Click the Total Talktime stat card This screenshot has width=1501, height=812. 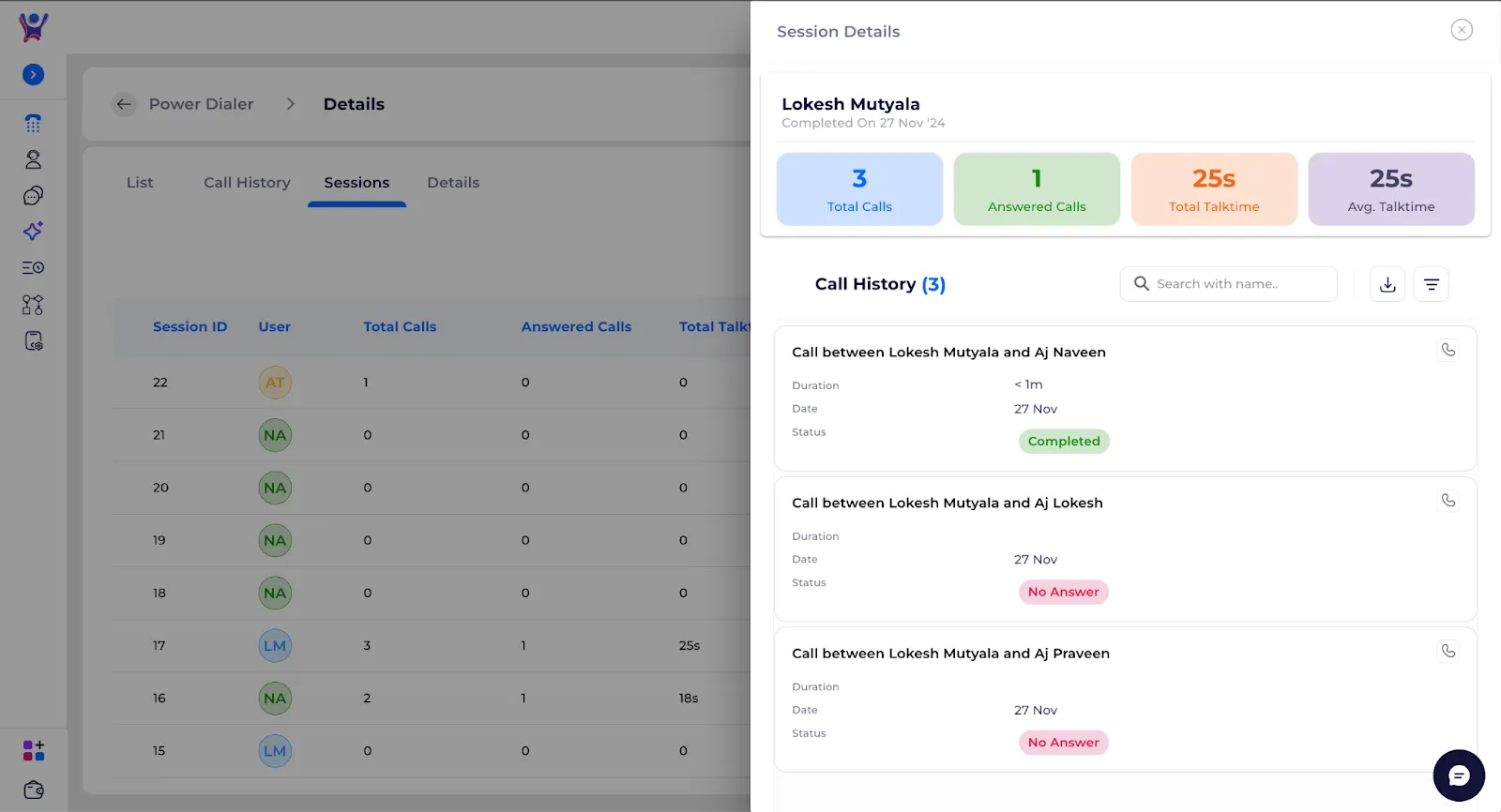(x=1214, y=189)
